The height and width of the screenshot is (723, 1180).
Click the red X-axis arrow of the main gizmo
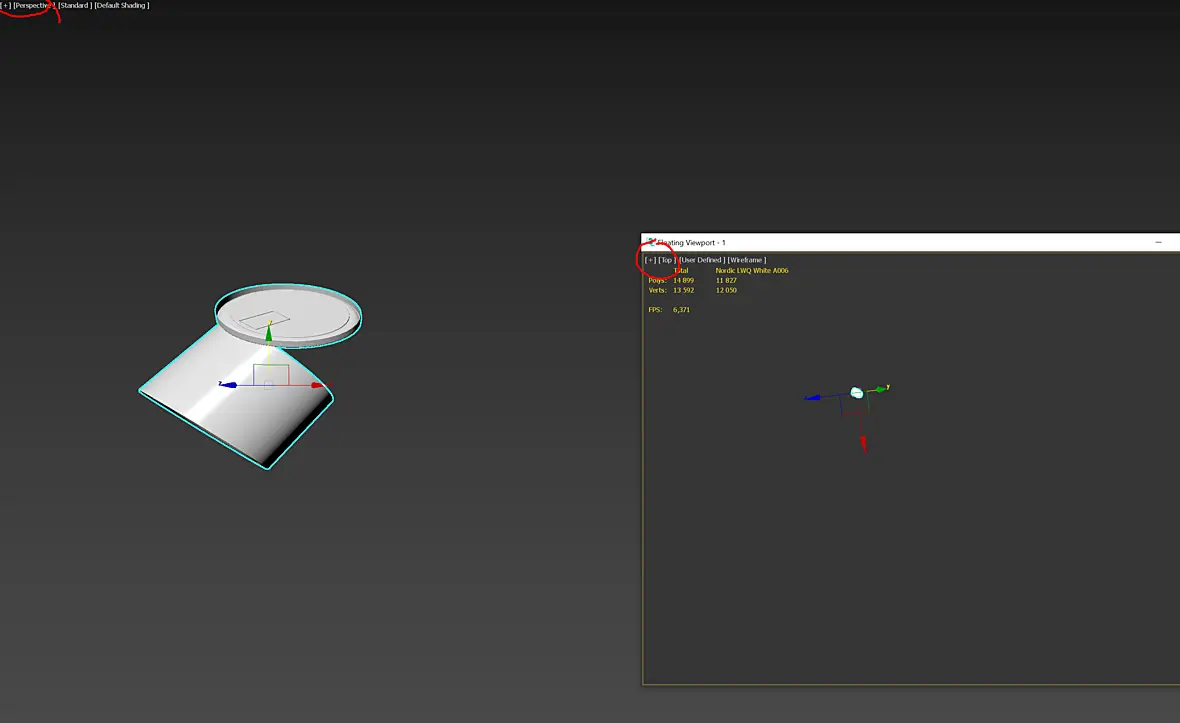coord(318,385)
